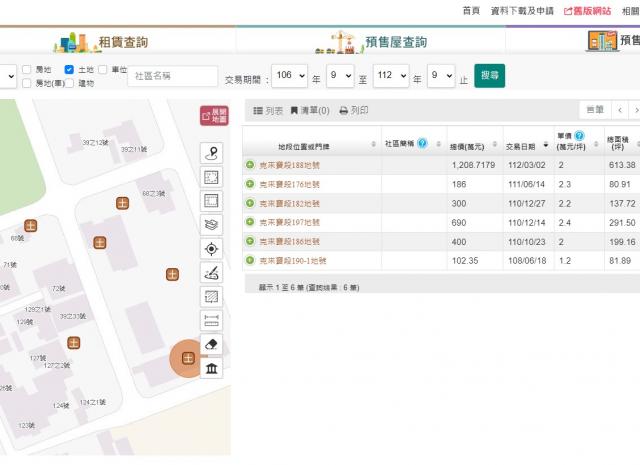Open the end year dropdown showing 112
640x465 pixels.
pyautogui.click(x=390, y=76)
